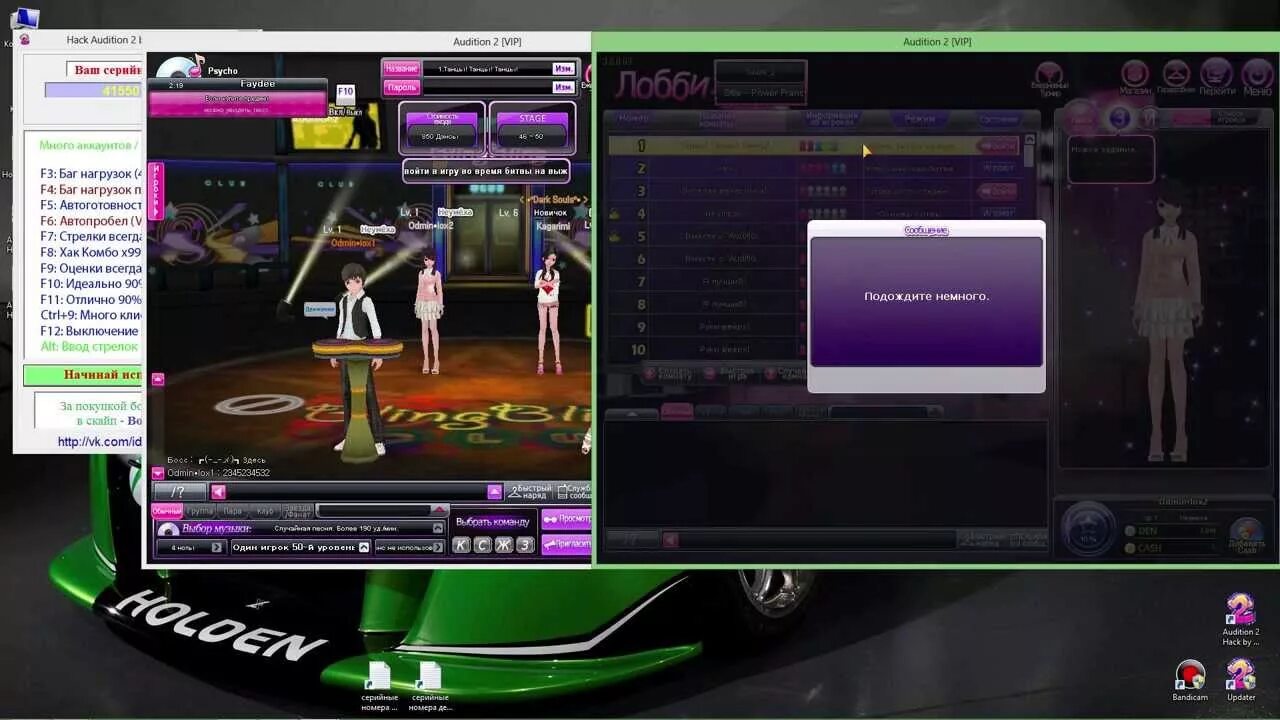Select team button З
1280x720 pixels.
coord(525,545)
